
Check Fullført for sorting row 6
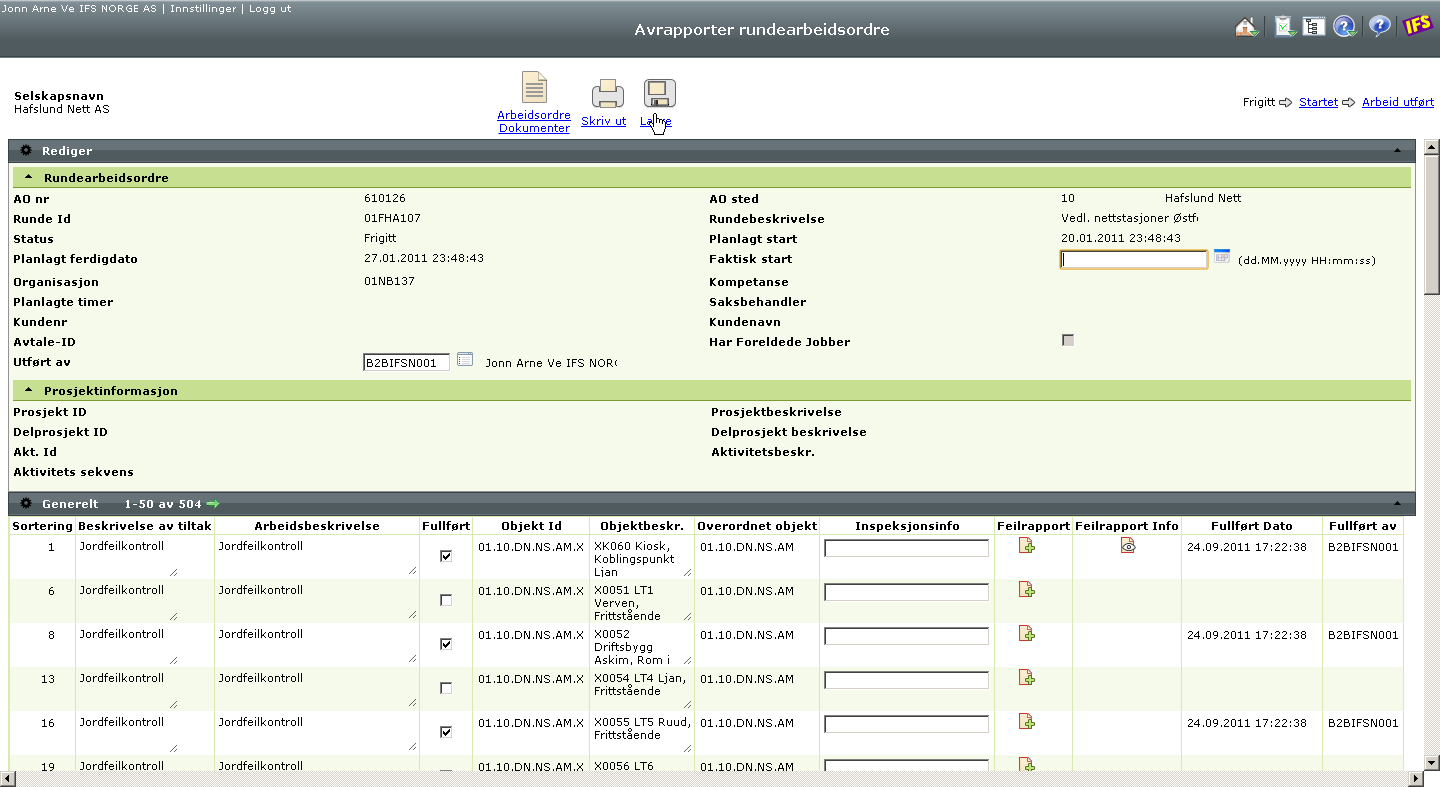pyautogui.click(x=446, y=600)
